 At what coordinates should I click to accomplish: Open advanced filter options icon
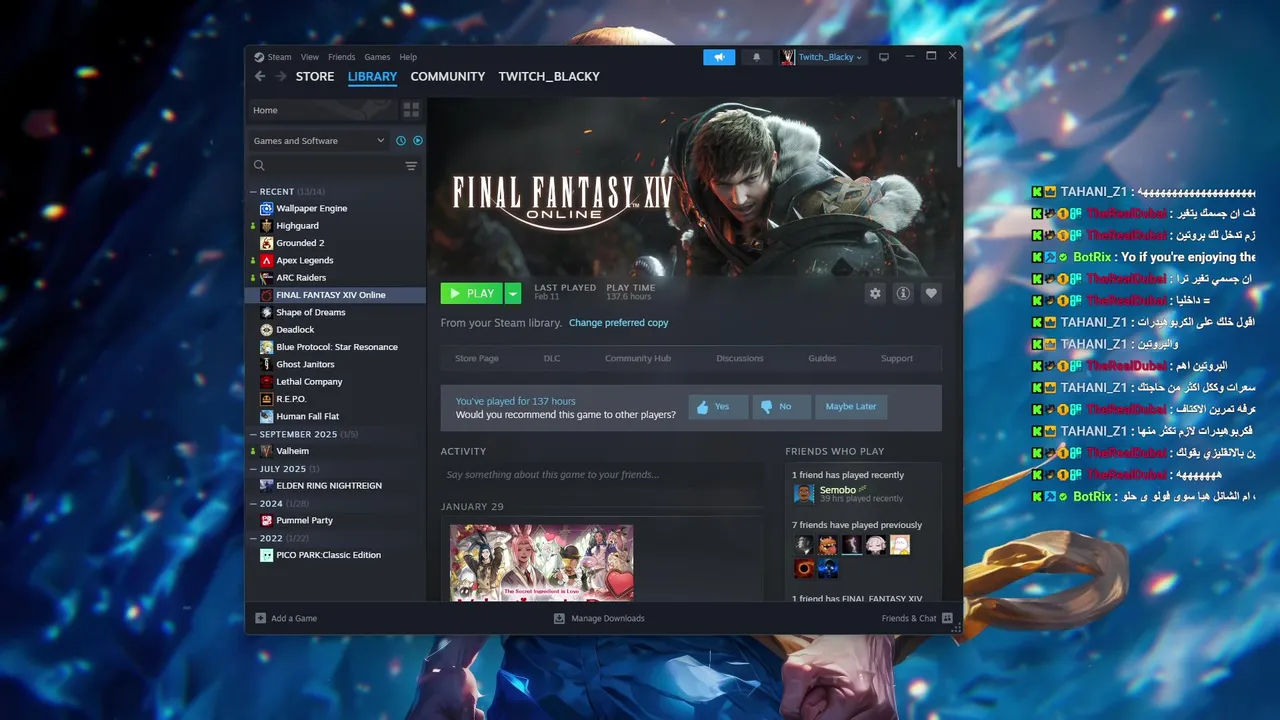[x=411, y=166]
